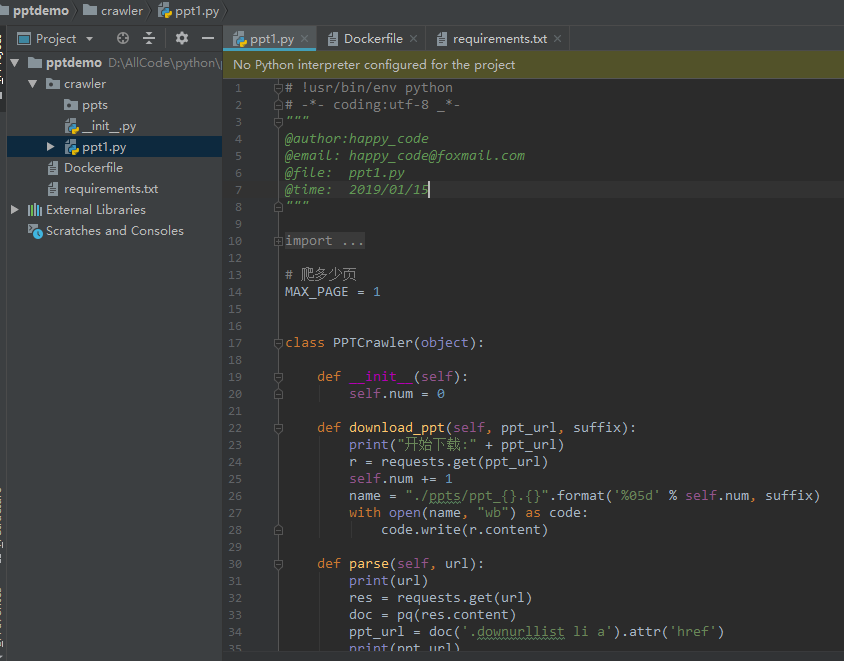Click the date 2019/01/15 in docstring
844x661 pixels.
(388, 190)
